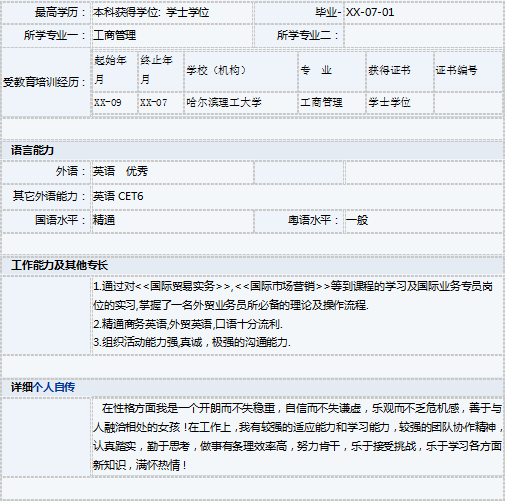Click the 起始年月 column header
505x501 pixels.
click(110, 69)
